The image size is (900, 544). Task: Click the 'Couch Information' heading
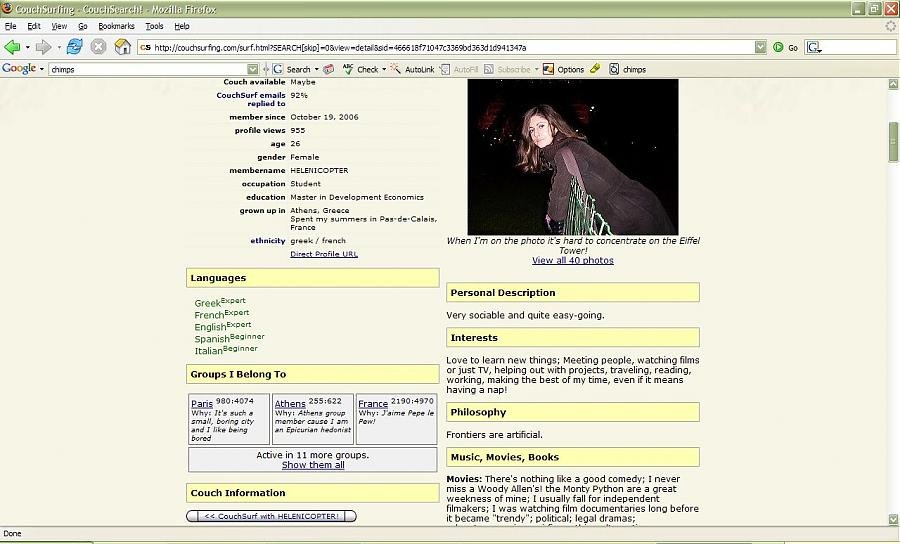pyautogui.click(x=238, y=493)
